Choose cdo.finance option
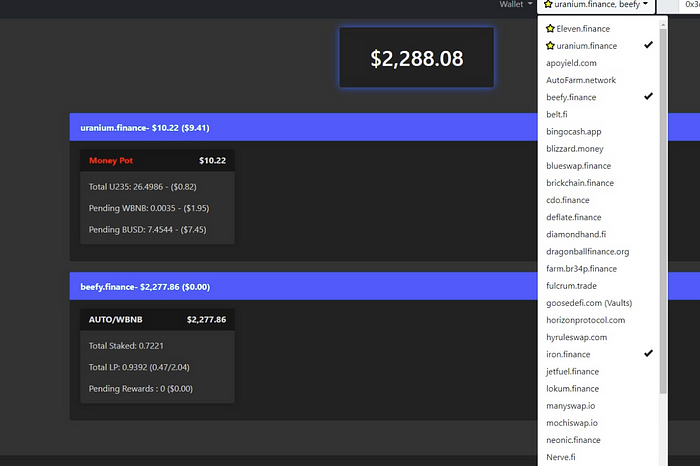Screen dimensions: 700x466 (x=568, y=200)
